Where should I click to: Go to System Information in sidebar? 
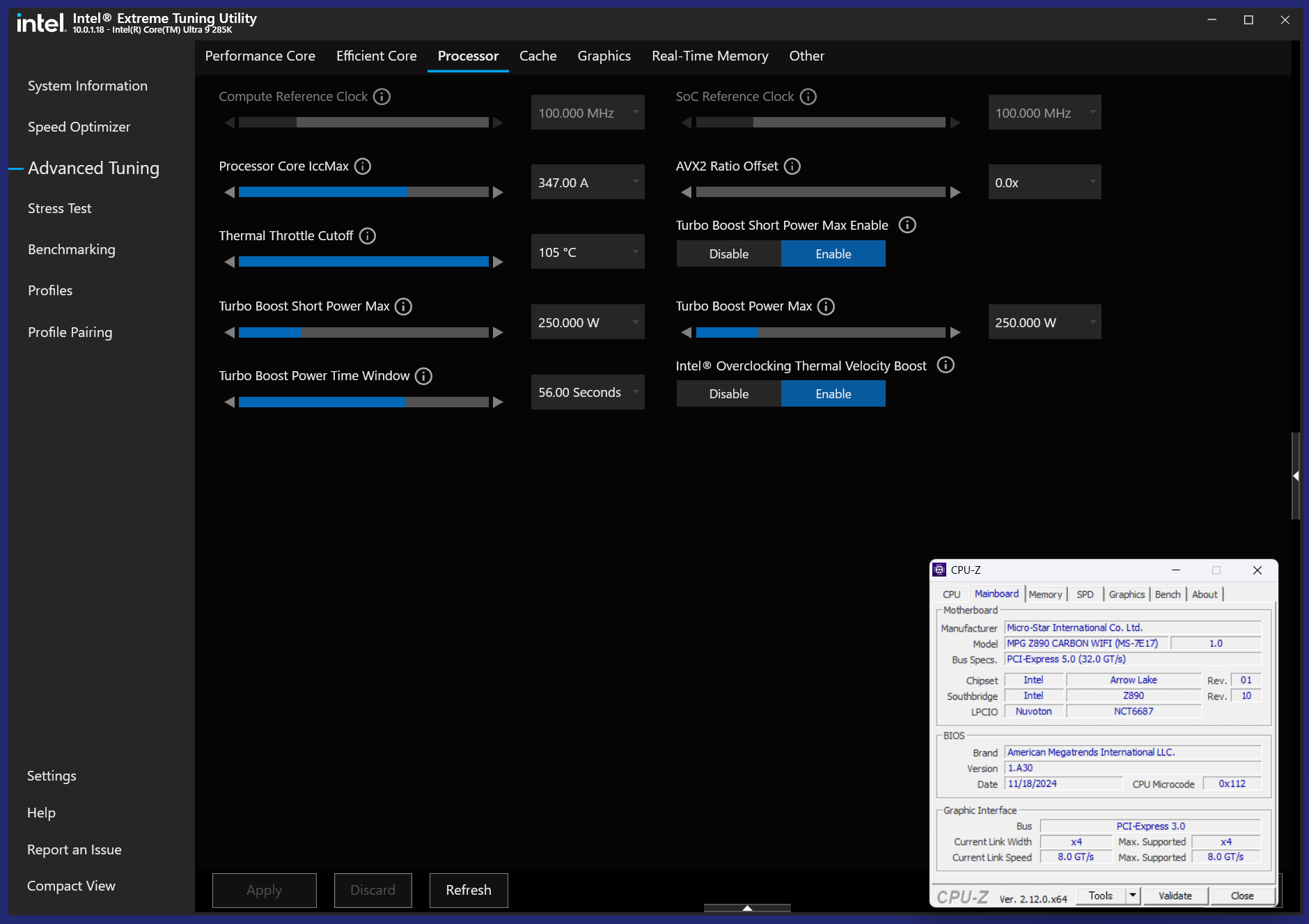coord(88,86)
